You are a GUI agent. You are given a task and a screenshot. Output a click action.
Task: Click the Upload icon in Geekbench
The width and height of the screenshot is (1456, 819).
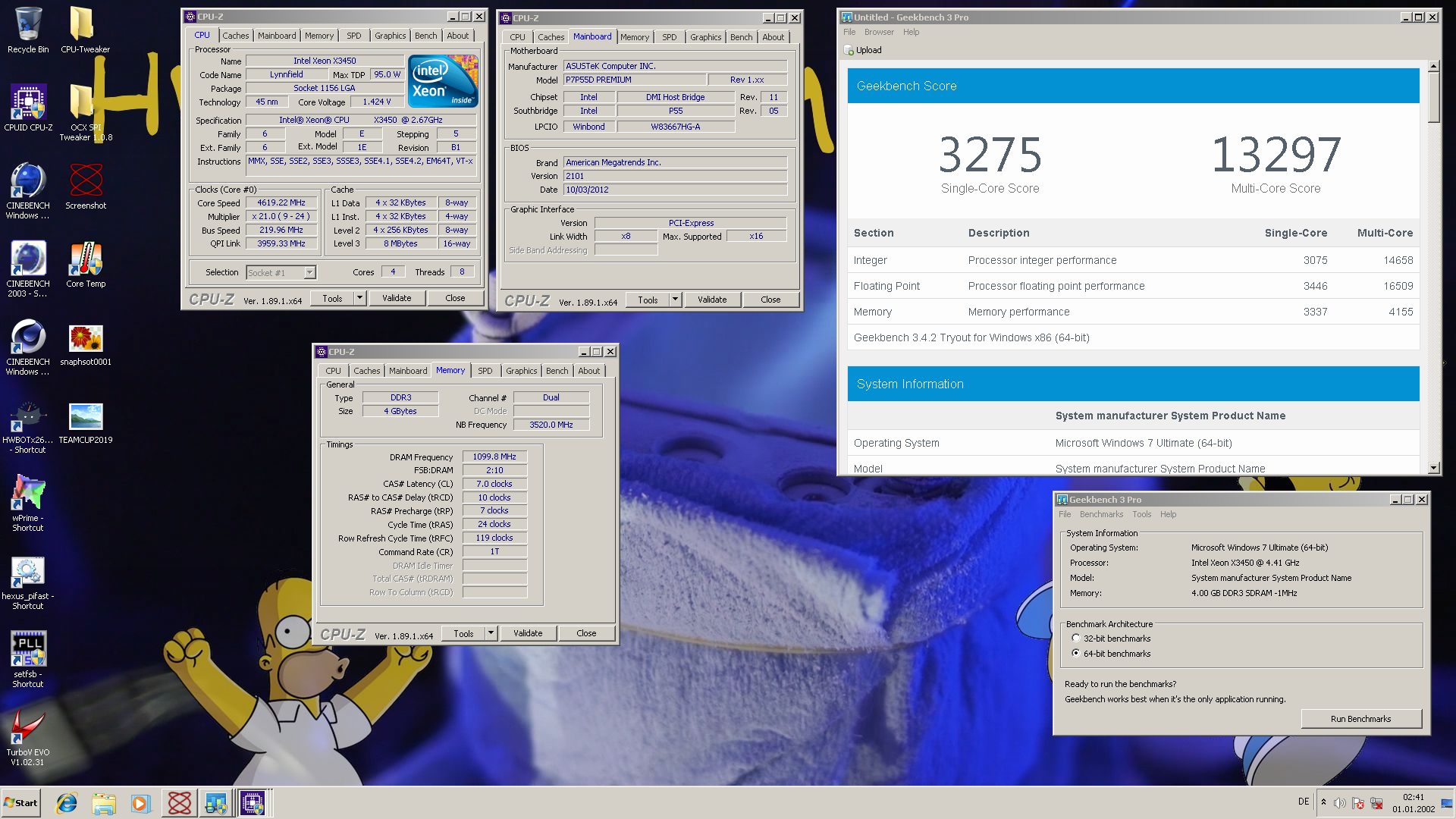coord(849,50)
